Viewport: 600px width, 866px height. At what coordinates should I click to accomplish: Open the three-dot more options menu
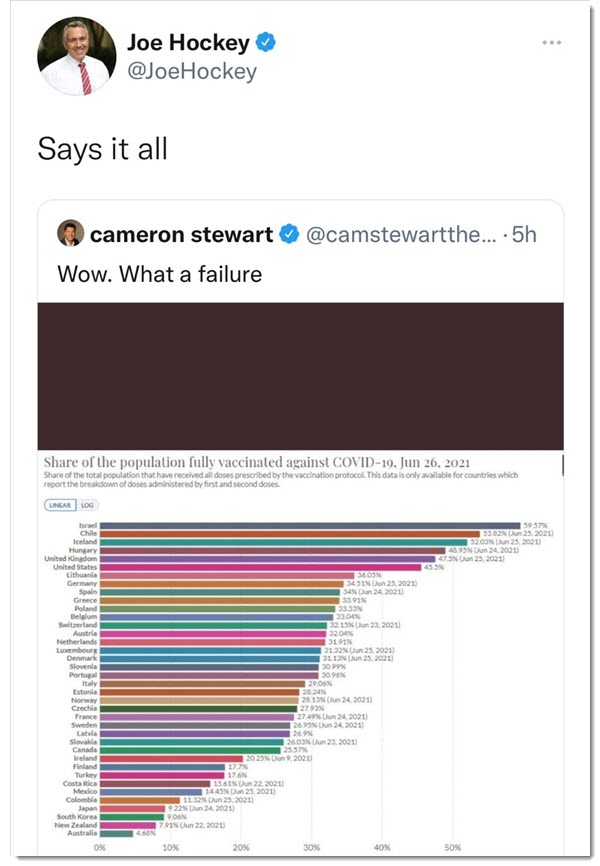coord(552,42)
